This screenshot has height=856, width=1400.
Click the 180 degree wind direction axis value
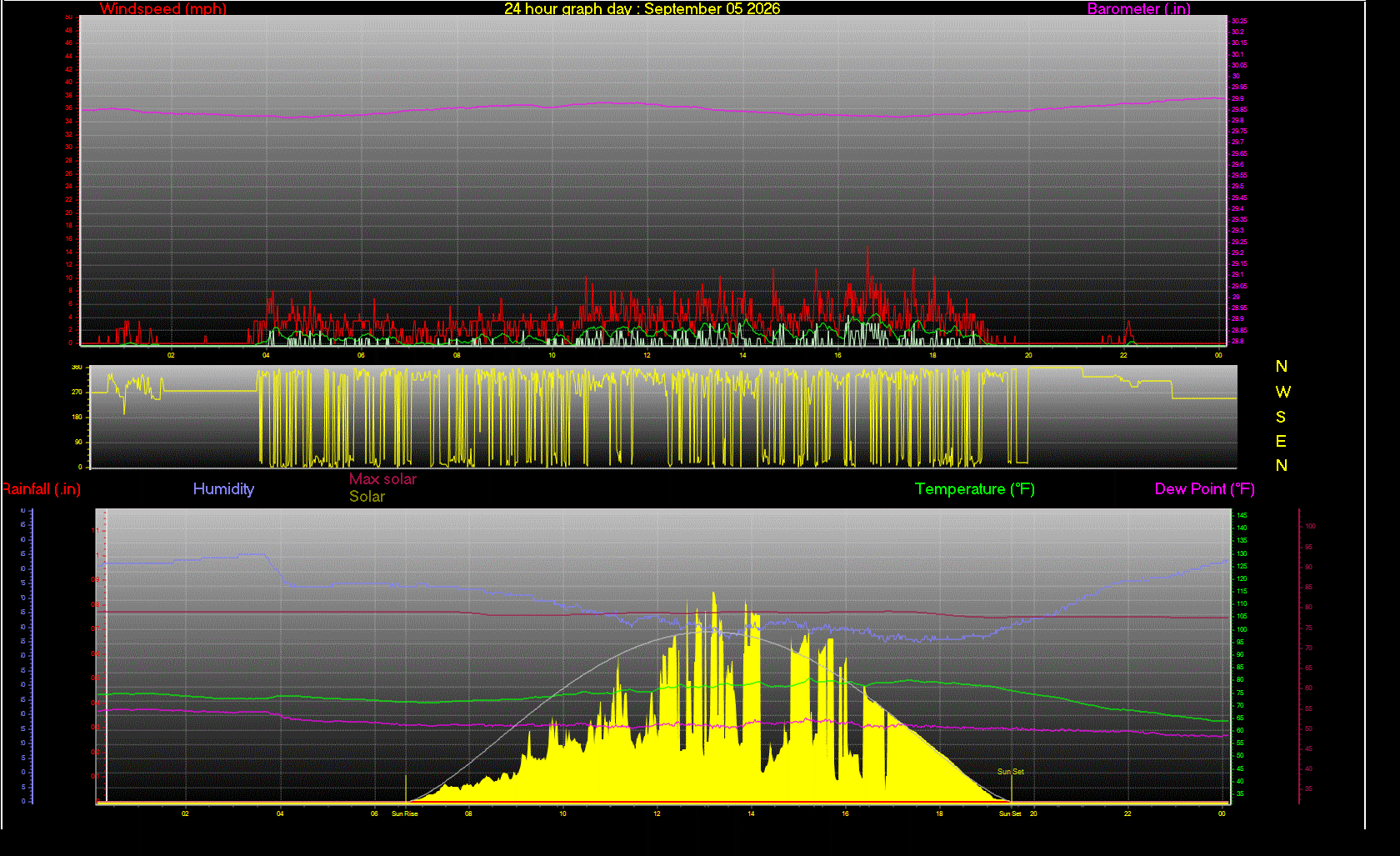click(77, 417)
